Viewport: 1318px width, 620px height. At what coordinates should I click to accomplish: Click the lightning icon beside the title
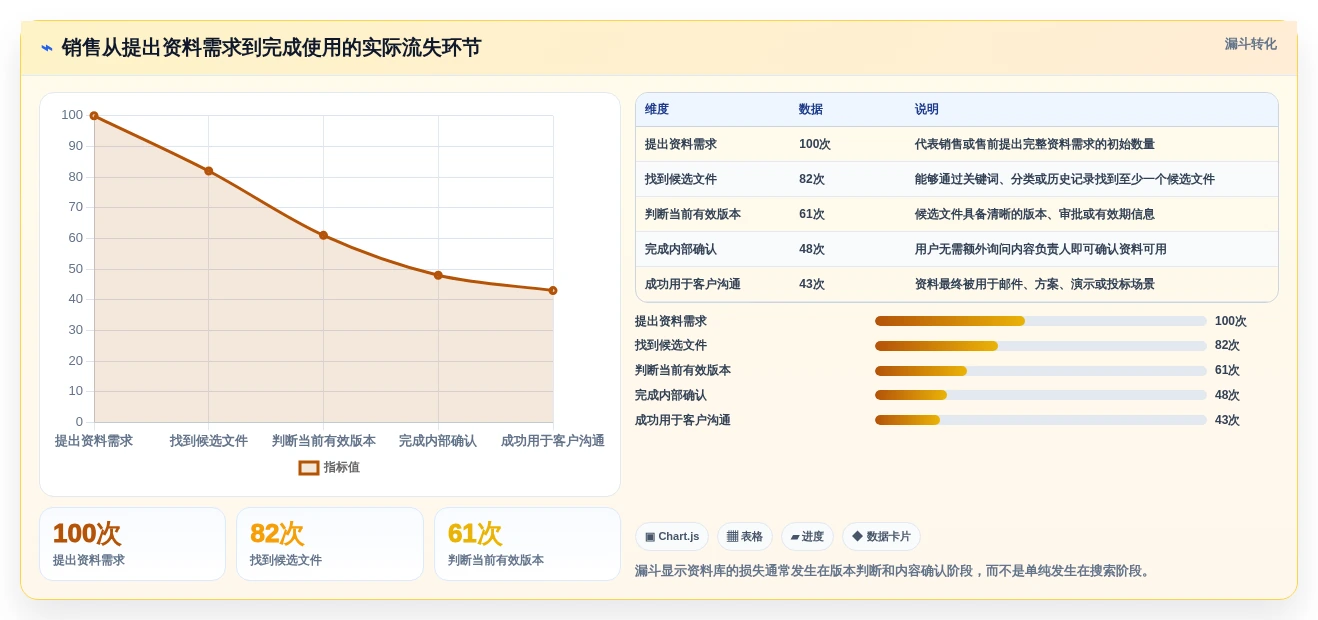tap(47, 48)
